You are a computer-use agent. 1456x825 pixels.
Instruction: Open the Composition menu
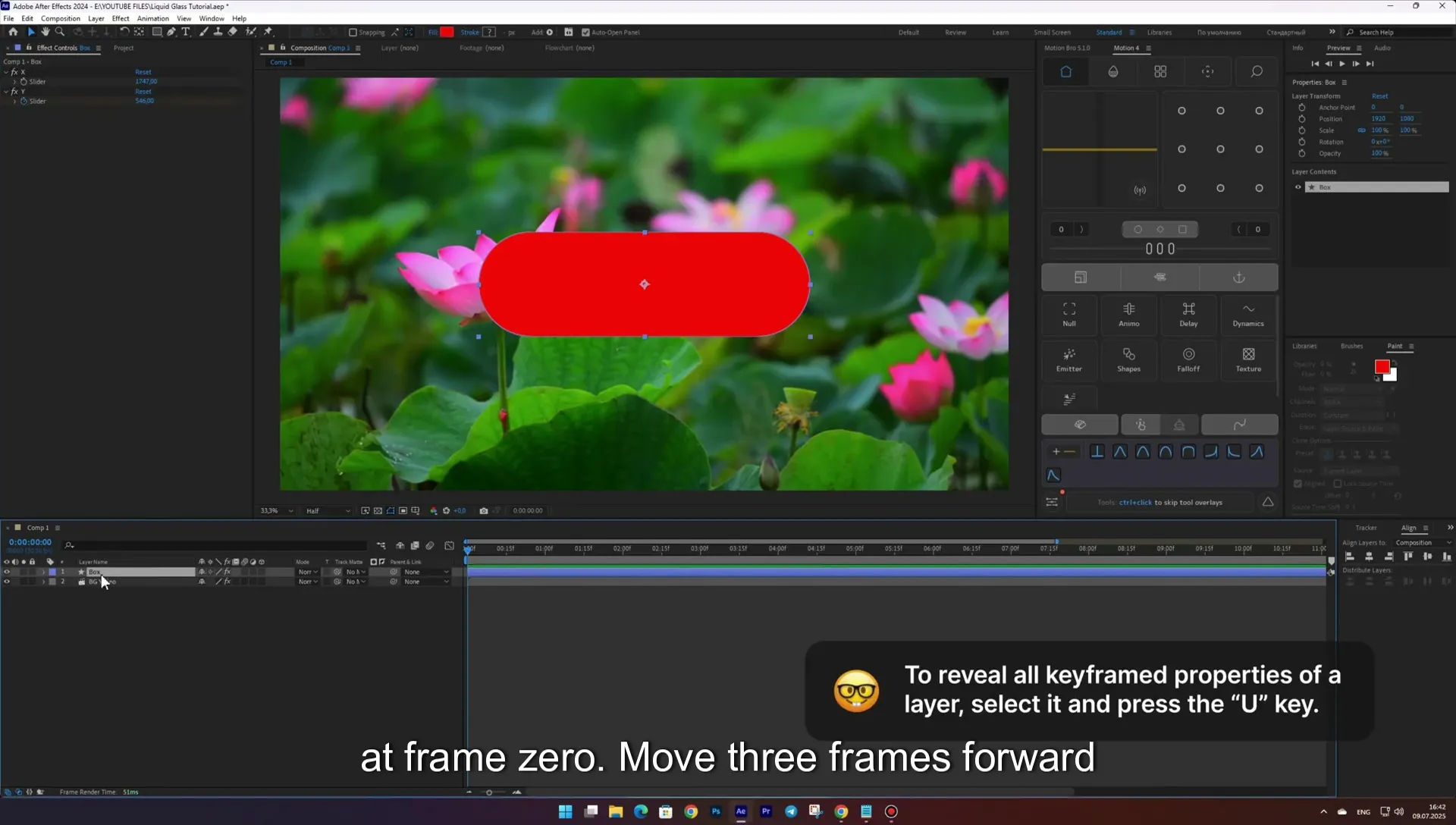click(x=61, y=18)
